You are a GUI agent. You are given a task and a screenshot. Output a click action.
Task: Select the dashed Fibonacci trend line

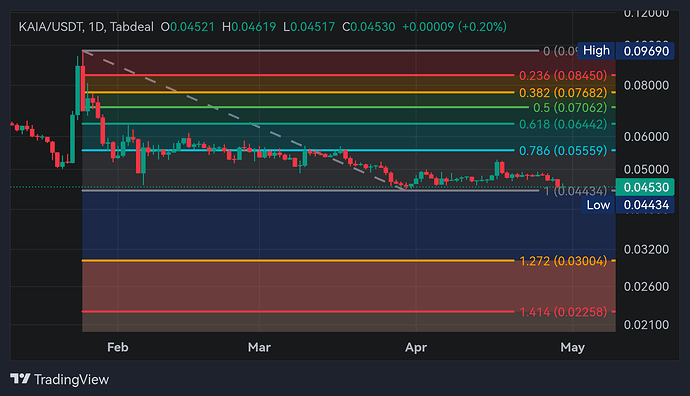coord(245,121)
